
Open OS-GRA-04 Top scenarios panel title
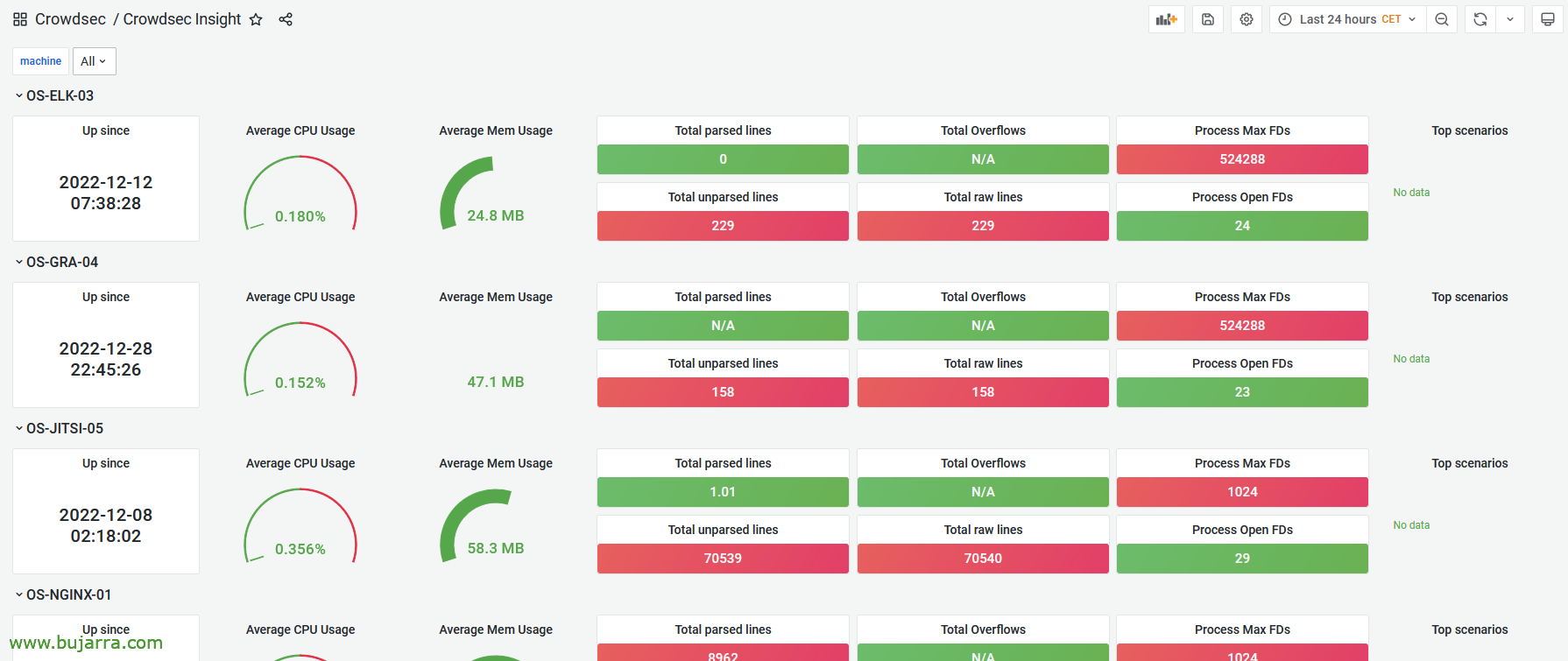pyautogui.click(x=1470, y=297)
